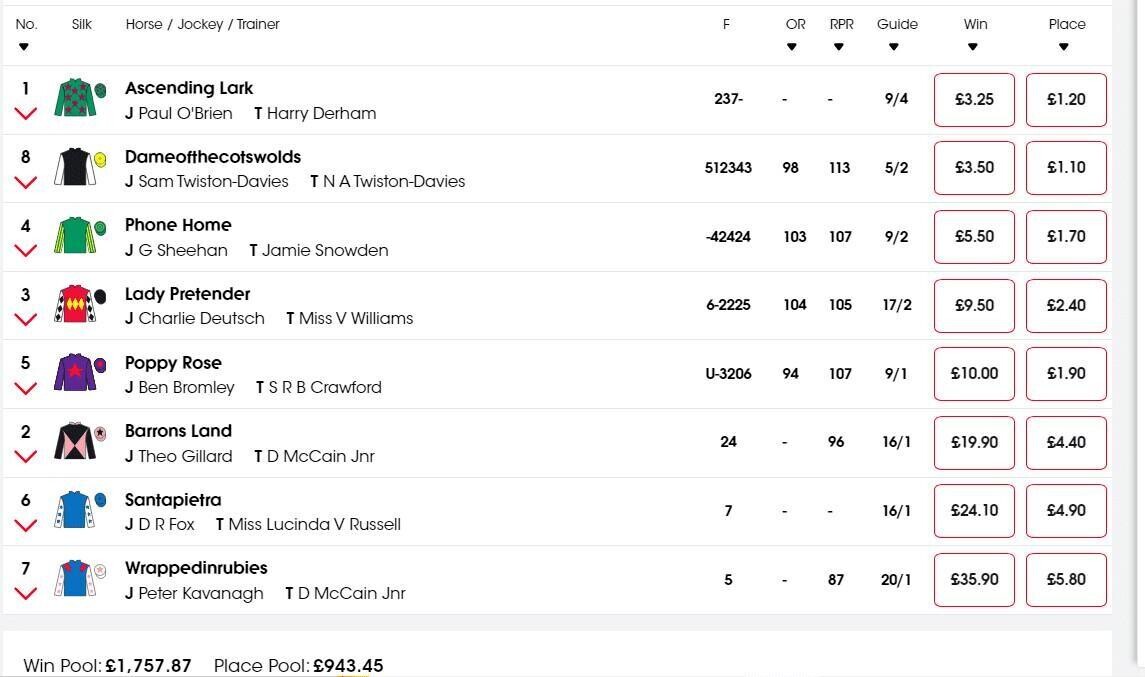The width and height of the screenshot is (1145, 677).
Task: Expand the Wrappedinrubies runner chevron
Action: point(26,594)
